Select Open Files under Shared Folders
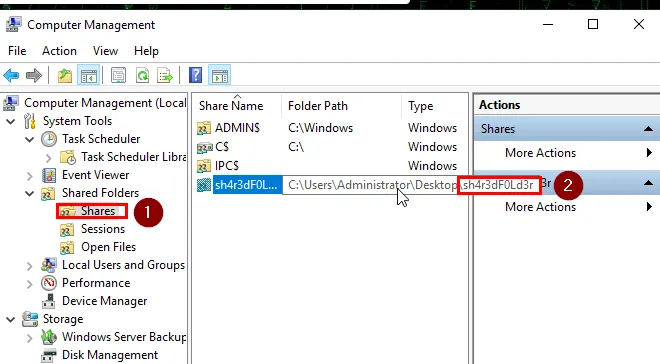660x364 pixels. pos(109,247)
